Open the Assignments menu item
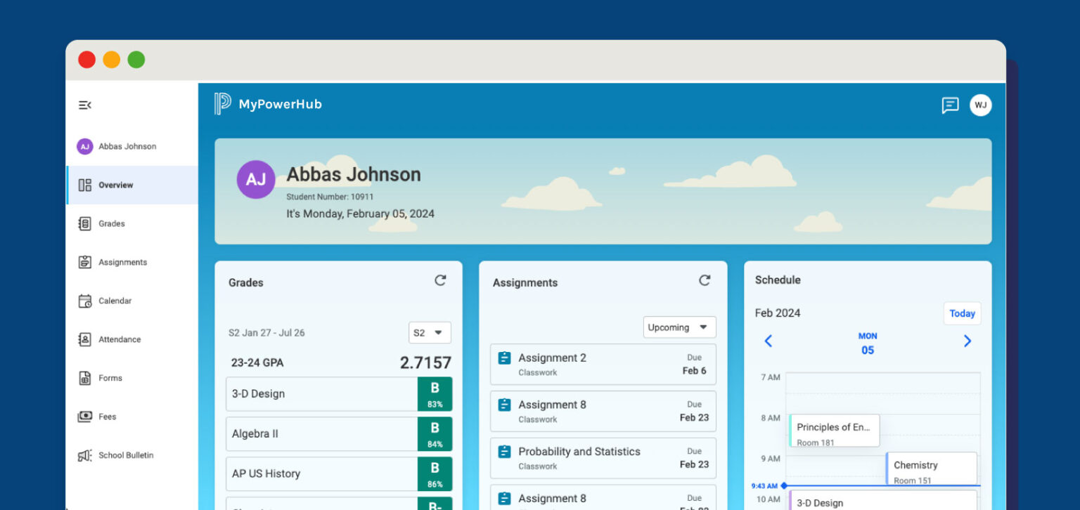The width and height of the screenshot is (1080, 510). pos(132,262)
